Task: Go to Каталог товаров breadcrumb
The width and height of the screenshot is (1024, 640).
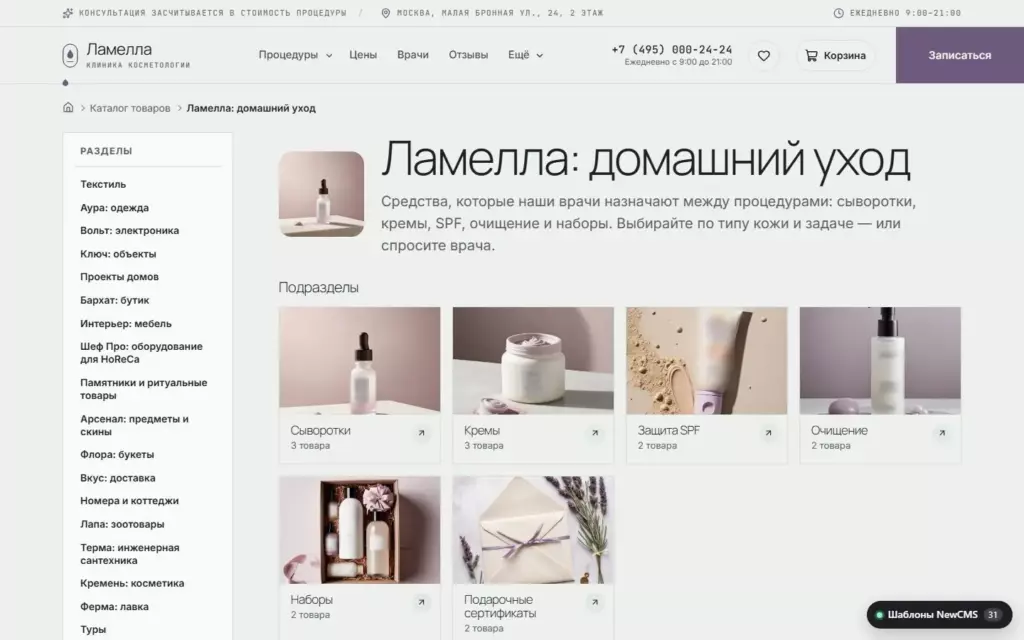Action: click(130, 108)
